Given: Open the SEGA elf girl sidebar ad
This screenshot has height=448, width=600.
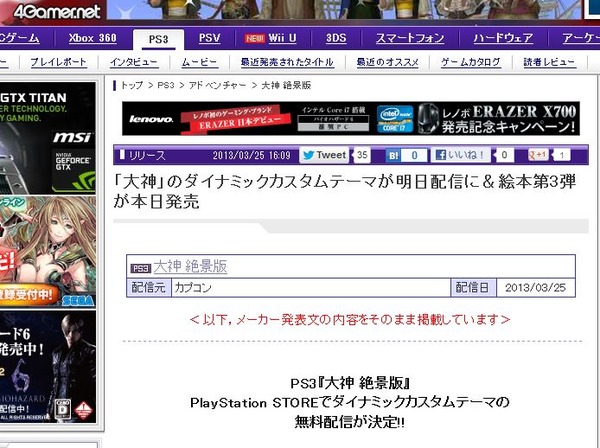Looking at the screenshot, I should (x=48, y=253).
